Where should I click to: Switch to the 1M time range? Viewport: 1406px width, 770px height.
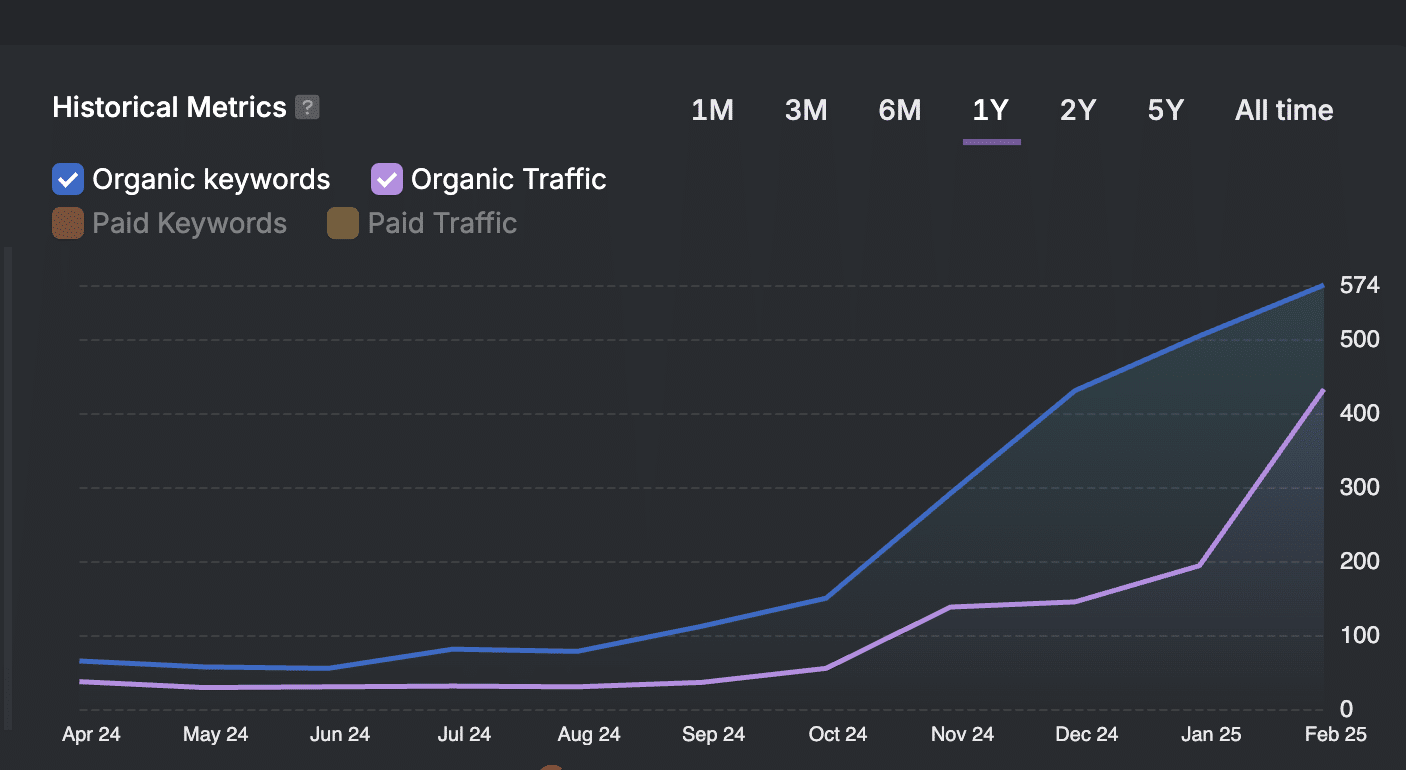click(x=712, y=110)
